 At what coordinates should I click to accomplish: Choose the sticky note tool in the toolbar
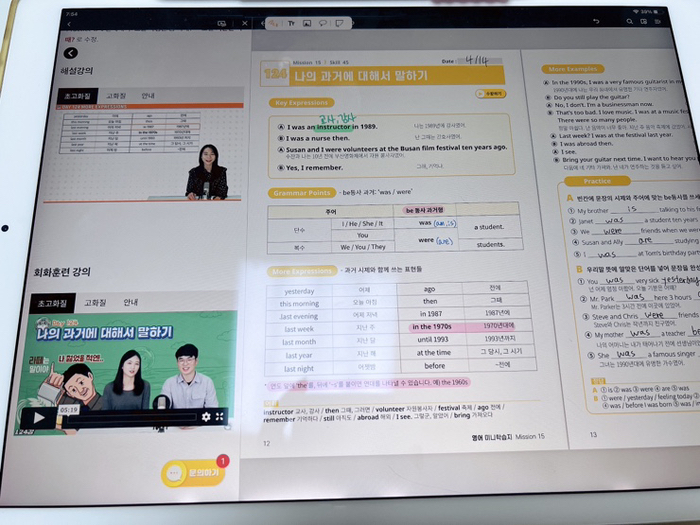pyautogui.click(x=339, y=23)
